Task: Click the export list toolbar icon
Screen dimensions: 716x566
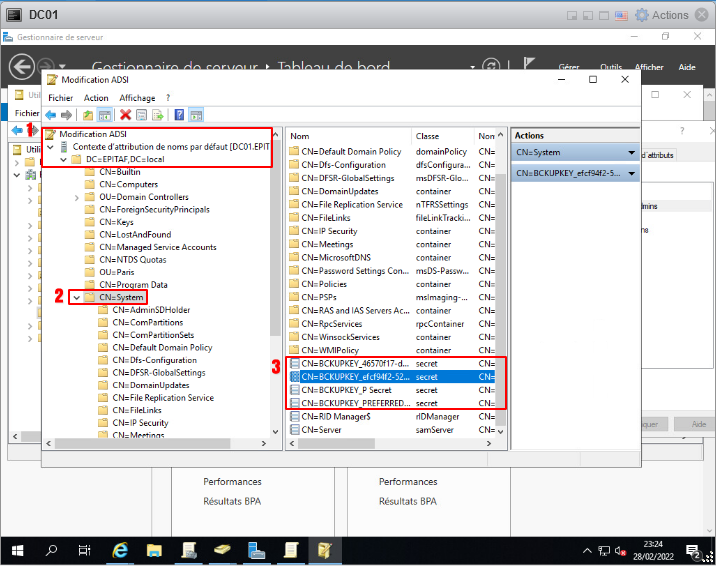Action: (159, 115)
